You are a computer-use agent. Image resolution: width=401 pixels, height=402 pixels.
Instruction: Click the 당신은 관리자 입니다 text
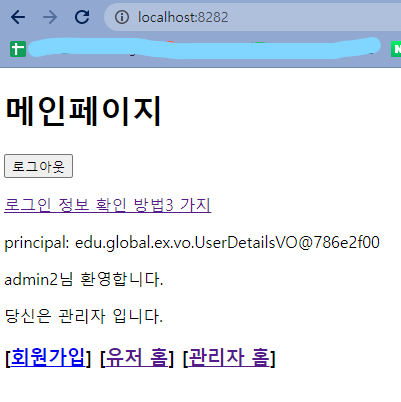pos(84,316)
